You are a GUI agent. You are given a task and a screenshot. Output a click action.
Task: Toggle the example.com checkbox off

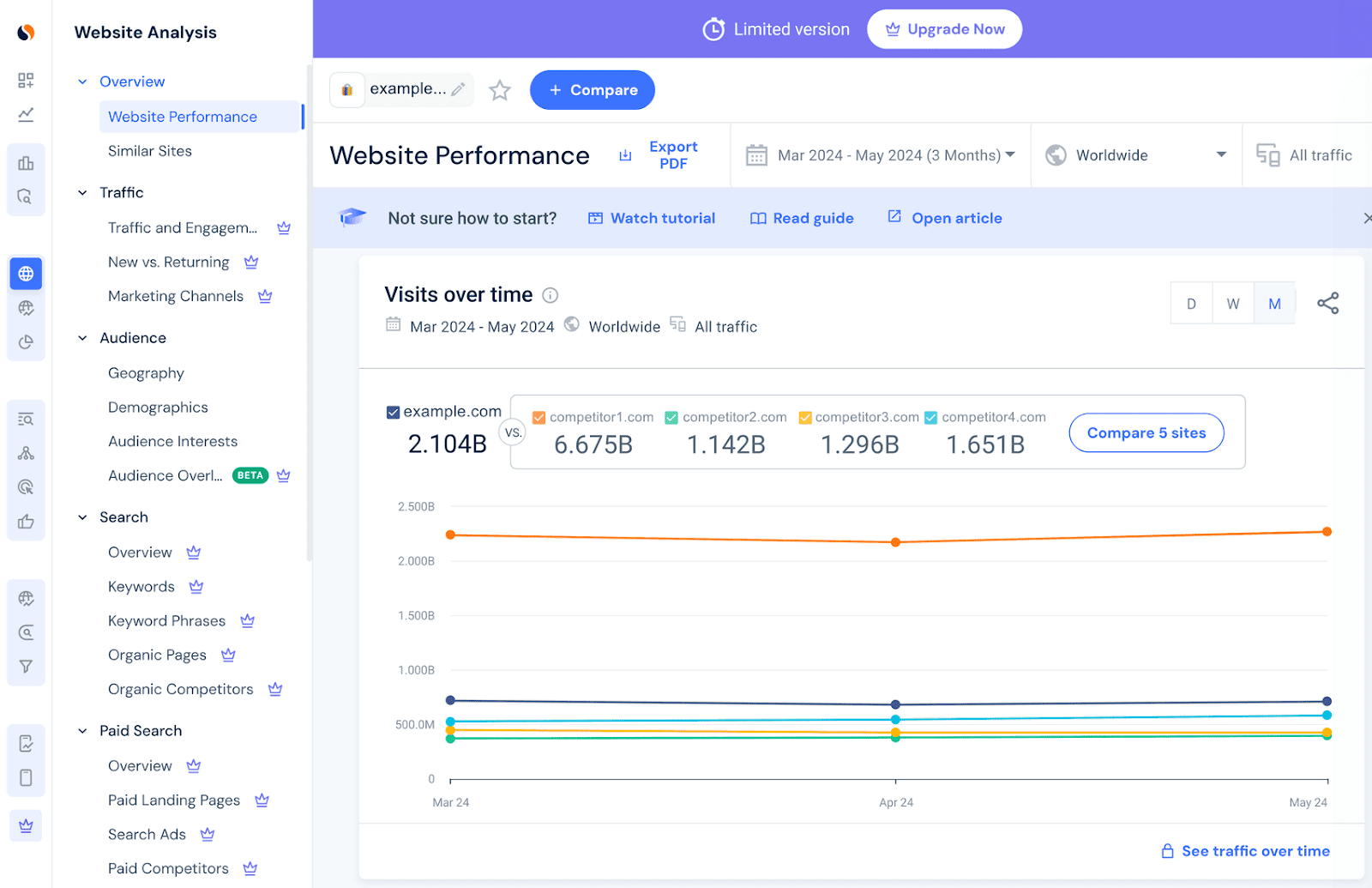pos(392,411)
